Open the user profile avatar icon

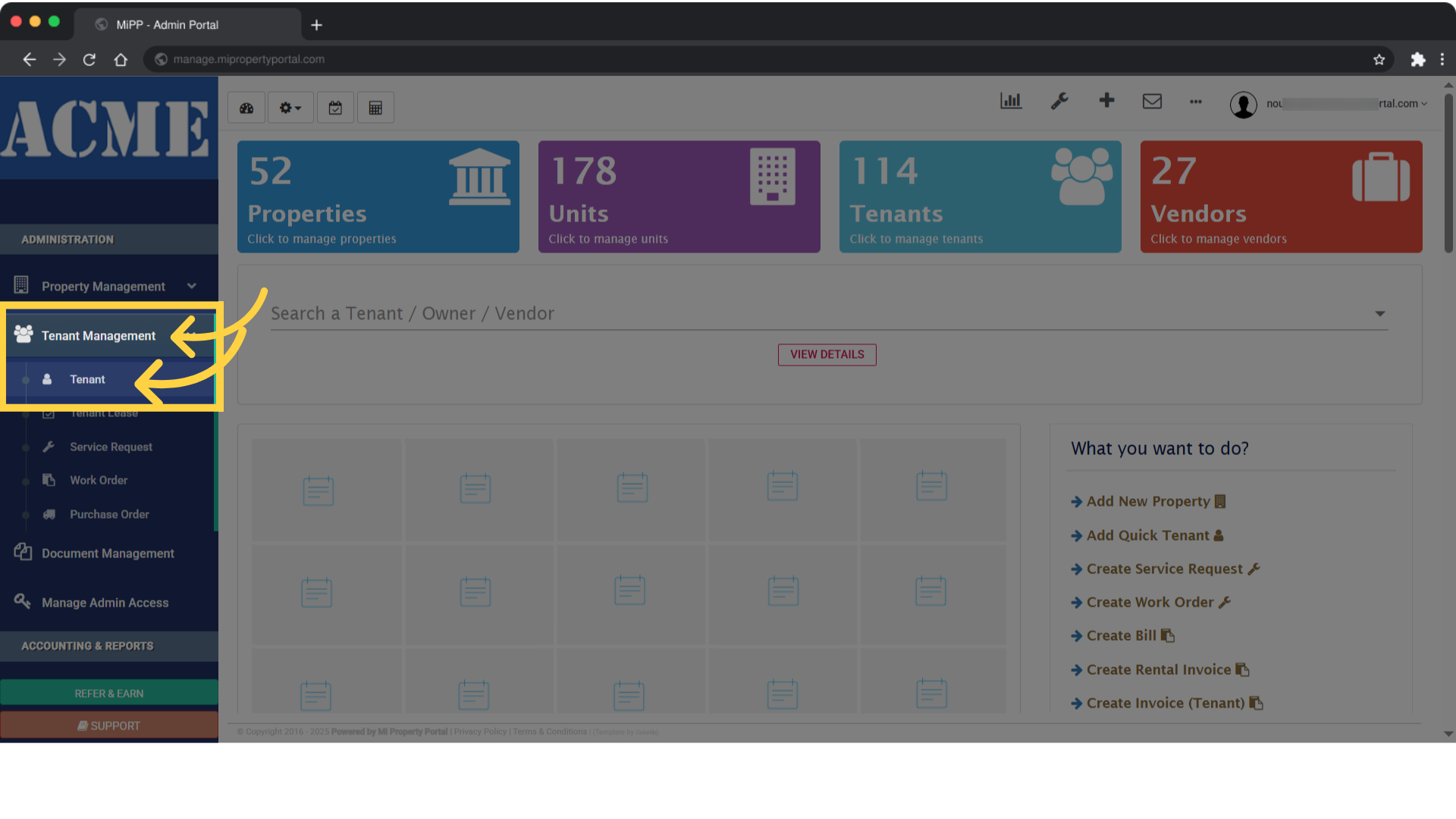tap(1243, 105)
